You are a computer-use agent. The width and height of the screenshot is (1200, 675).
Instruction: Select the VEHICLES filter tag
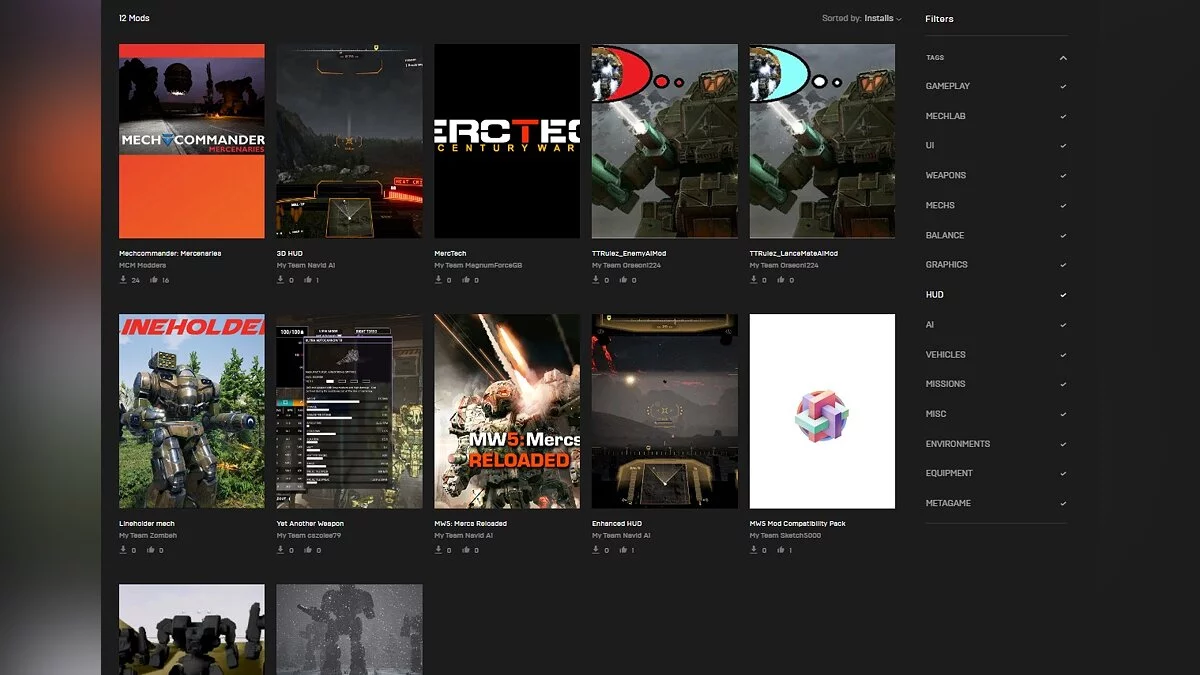(x=946, y=354)
